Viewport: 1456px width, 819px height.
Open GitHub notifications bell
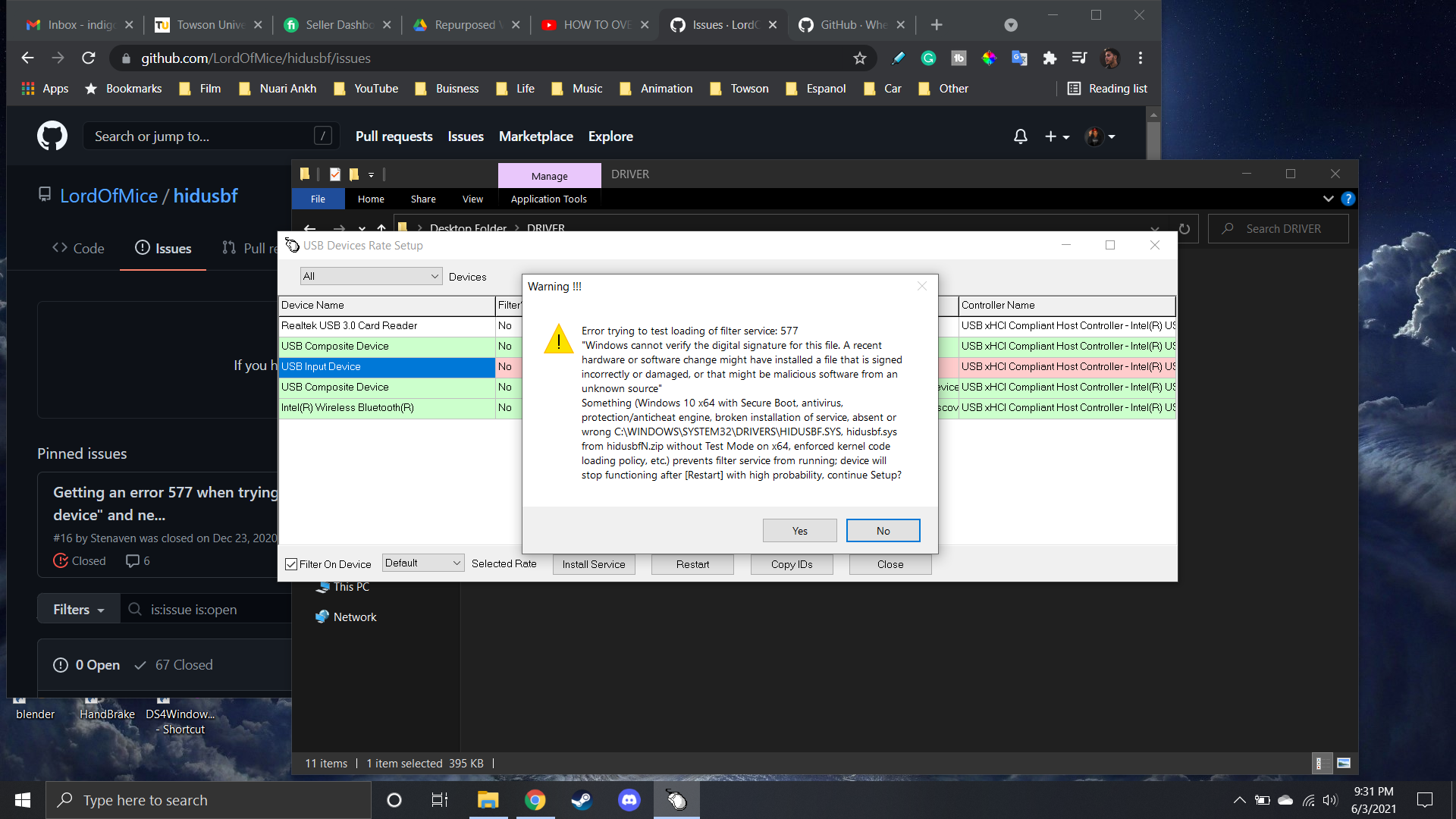click(x=1019, y=136)
